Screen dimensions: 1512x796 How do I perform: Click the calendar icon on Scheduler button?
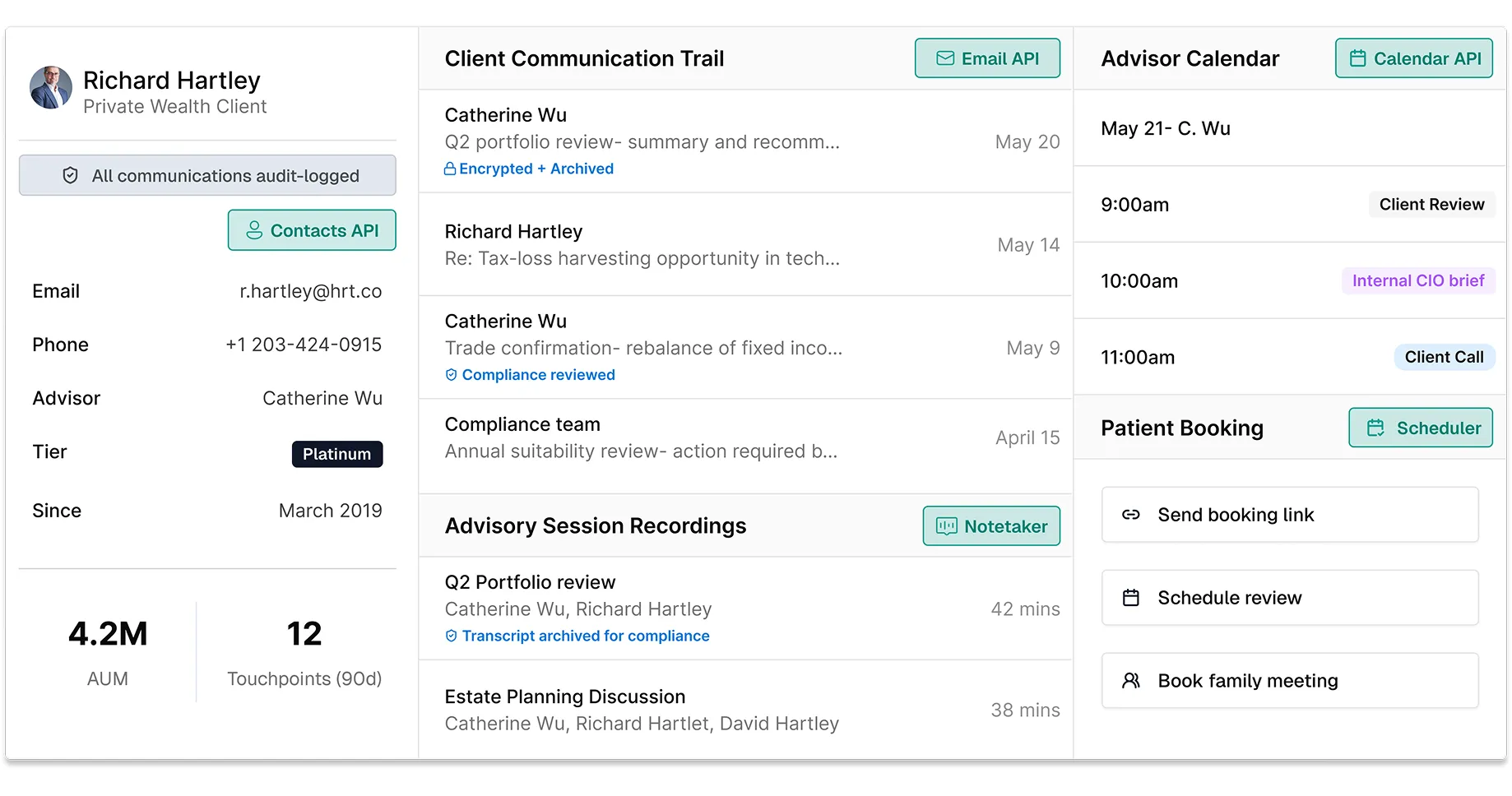(x=1375, y=428)
